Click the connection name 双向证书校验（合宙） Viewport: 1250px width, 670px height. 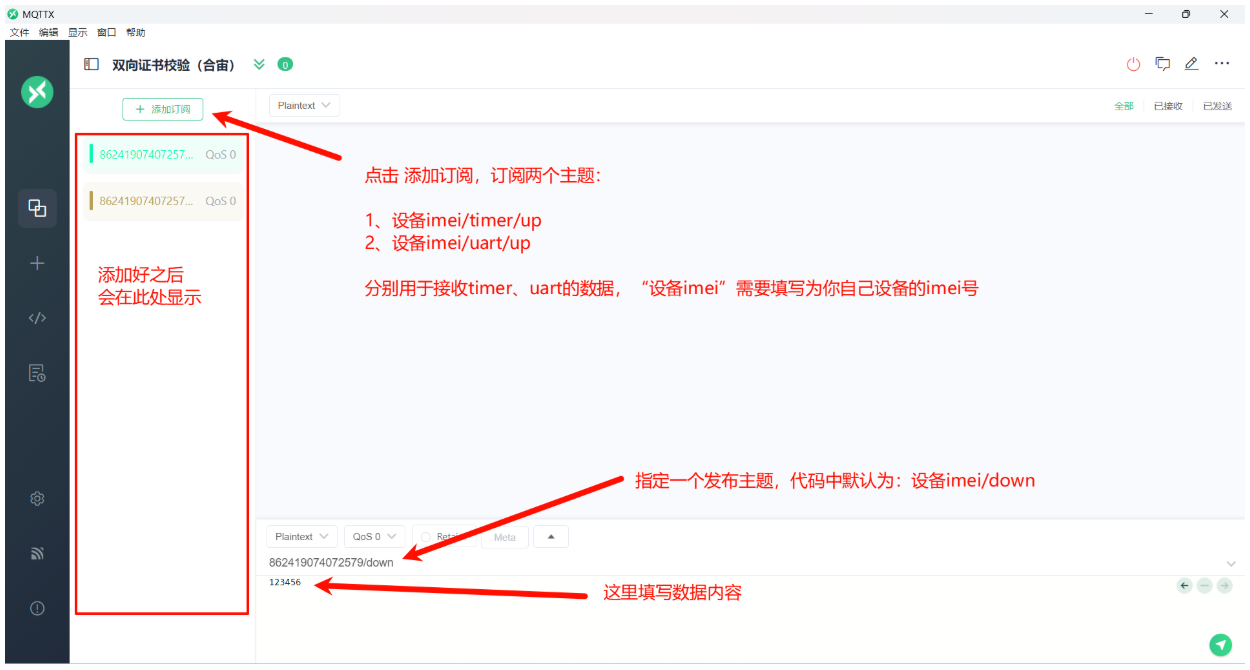(173, 65)
